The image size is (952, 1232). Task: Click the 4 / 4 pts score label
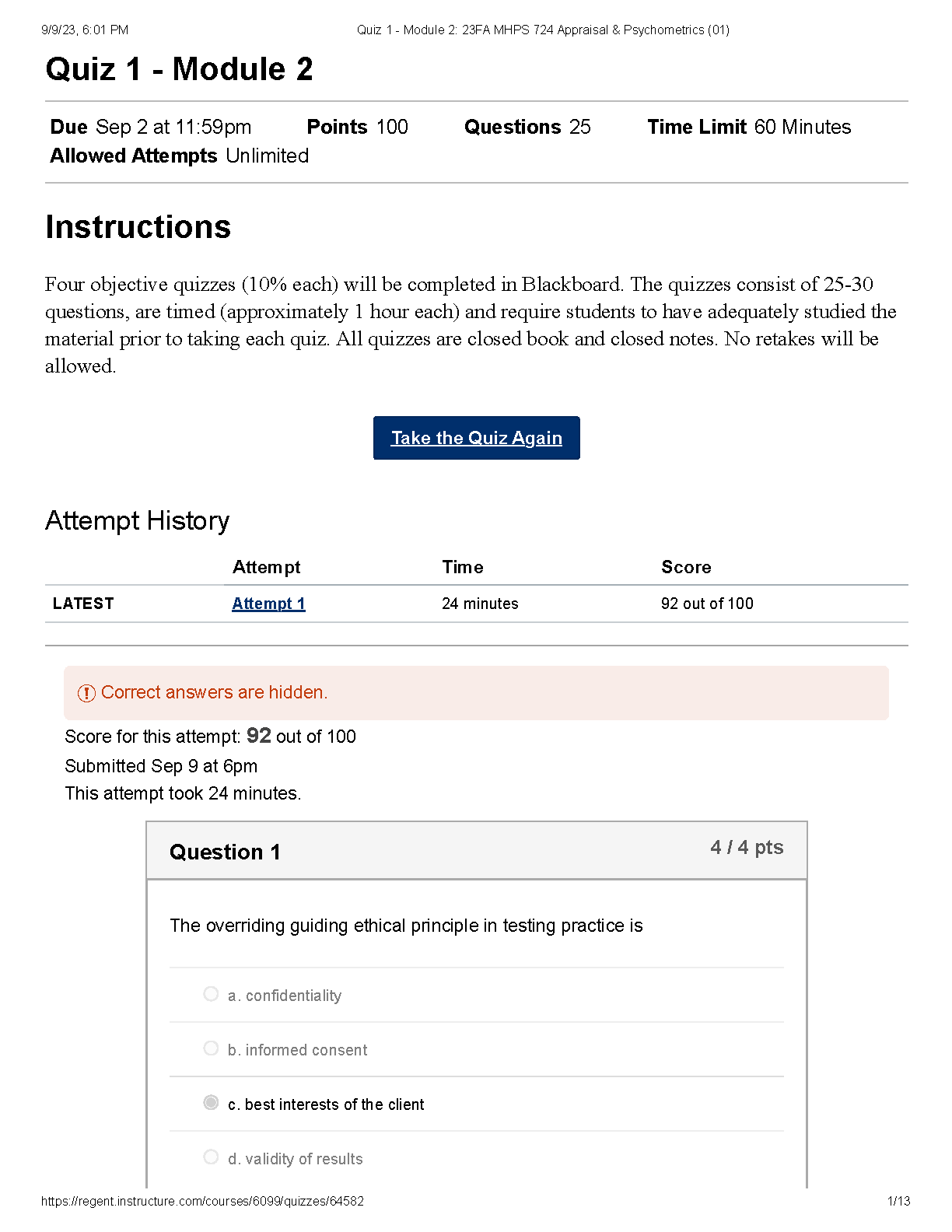(747, 848)
